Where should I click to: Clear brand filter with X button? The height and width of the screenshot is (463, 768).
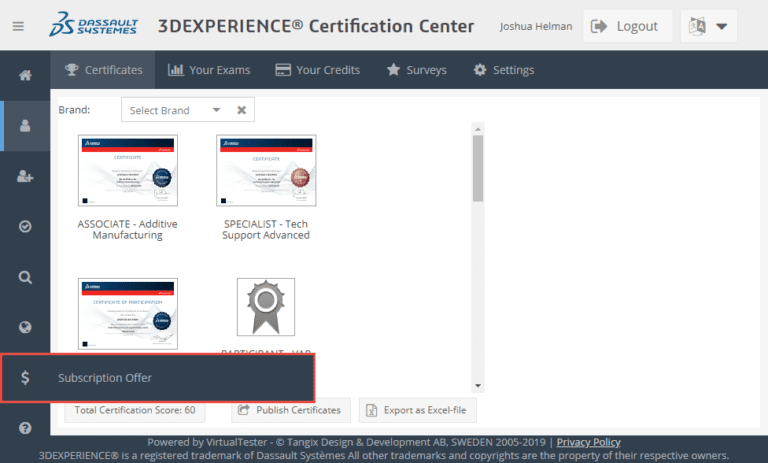tap(241, 110)
